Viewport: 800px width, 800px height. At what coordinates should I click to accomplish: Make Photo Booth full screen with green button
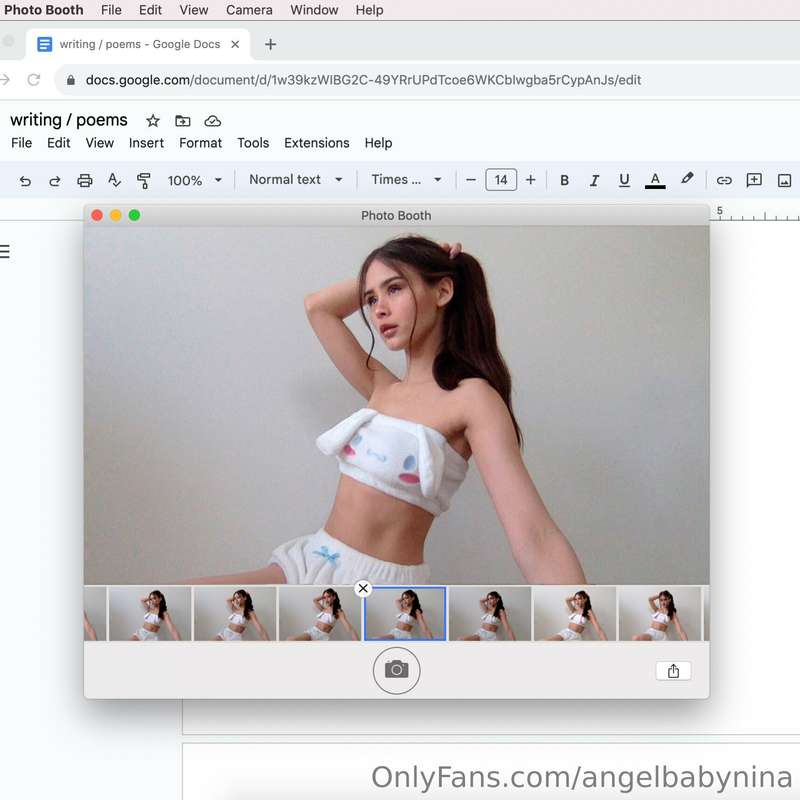pyautogui.click(x=134, y=215)
